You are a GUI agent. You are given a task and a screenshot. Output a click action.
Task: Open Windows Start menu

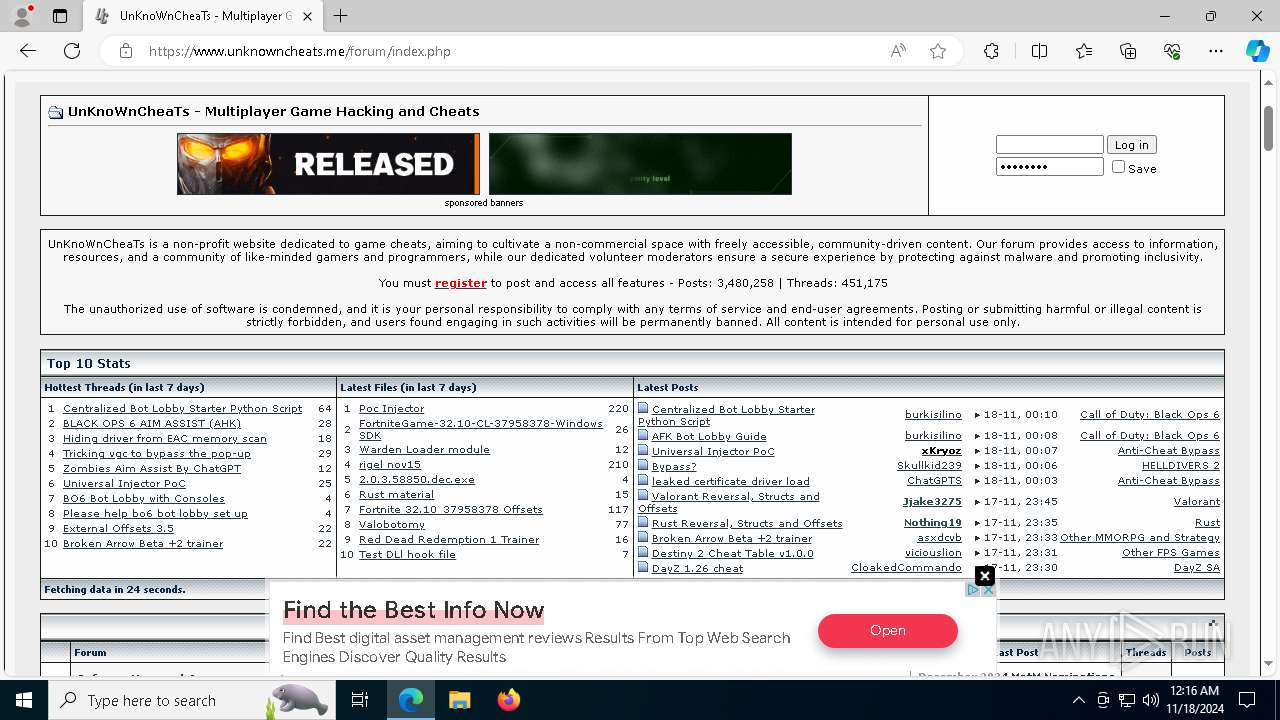click(24, 700)
